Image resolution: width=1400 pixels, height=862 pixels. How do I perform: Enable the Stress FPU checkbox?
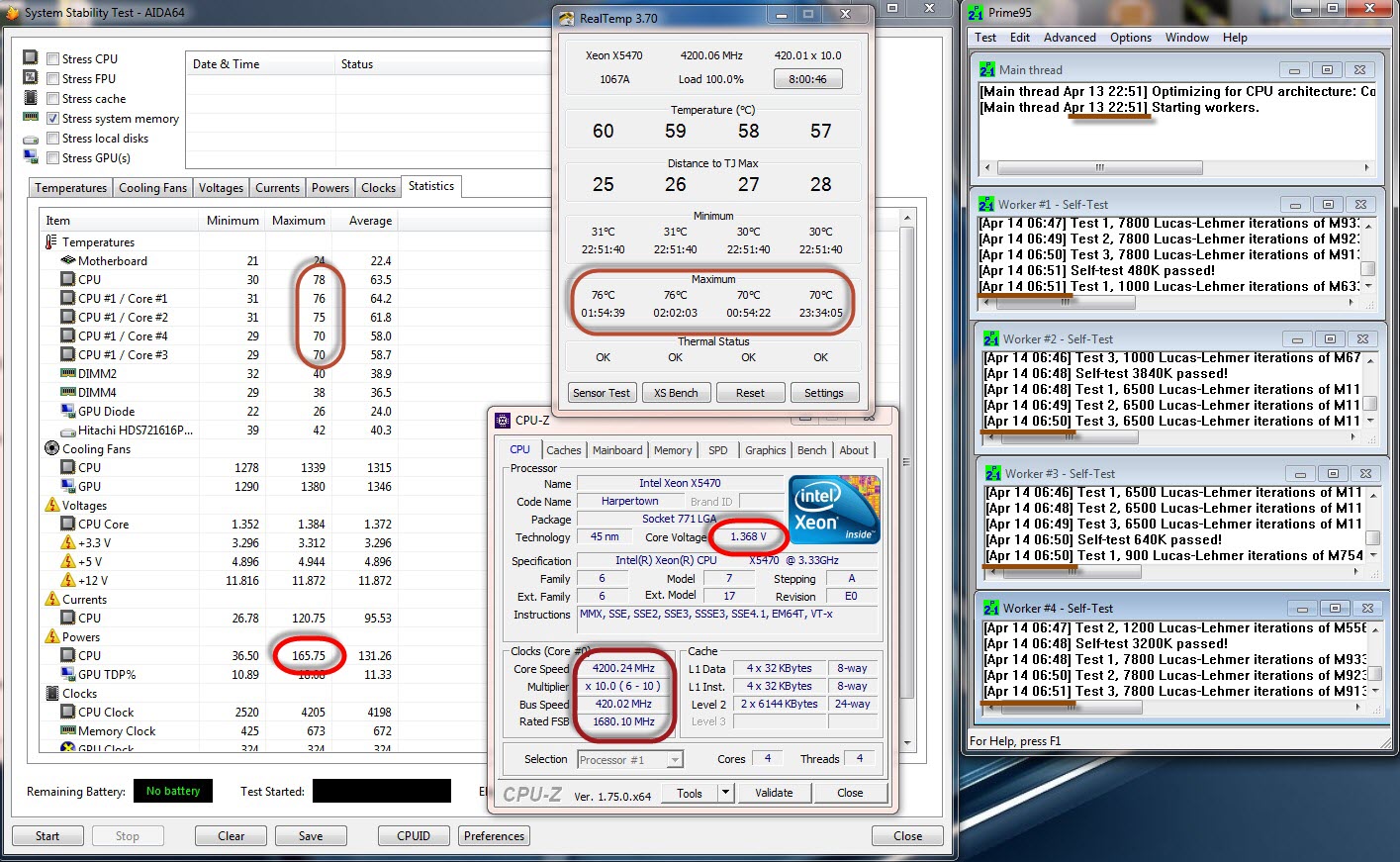click(x=53, y=79)
